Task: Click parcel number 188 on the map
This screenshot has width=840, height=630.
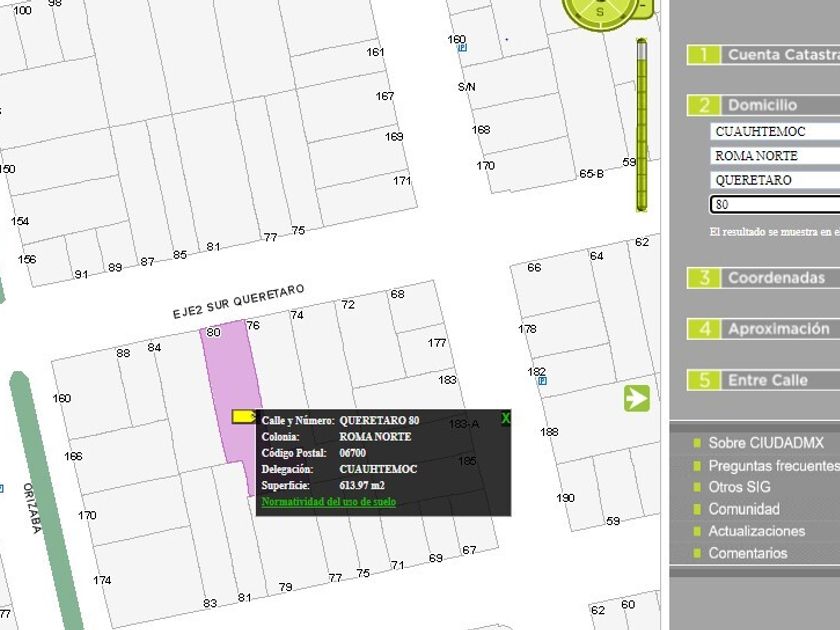Action: click(549, 432)
